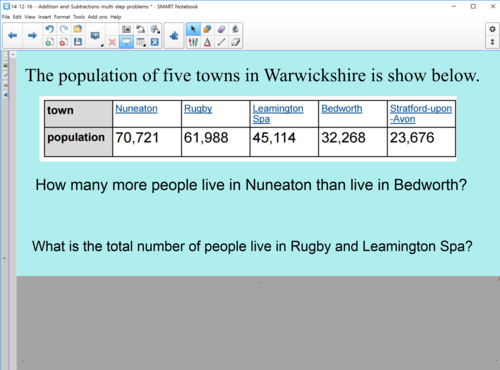Follow the Nuneaton link in the table

[x=136, y=109]
